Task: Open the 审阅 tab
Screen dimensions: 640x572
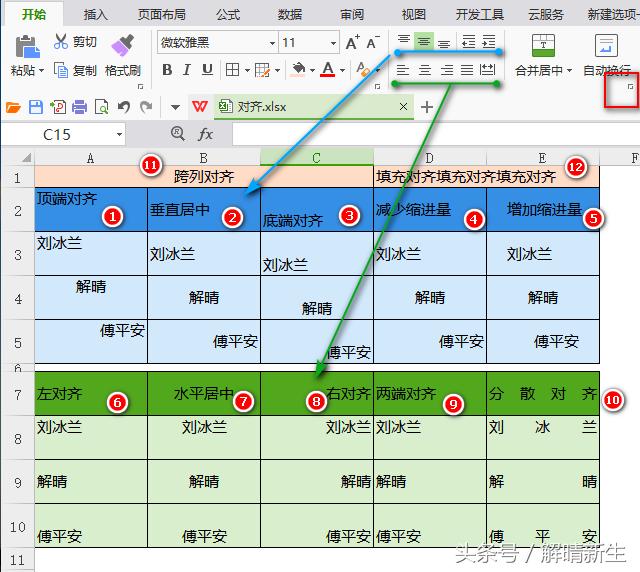Action: coord(352,15)
